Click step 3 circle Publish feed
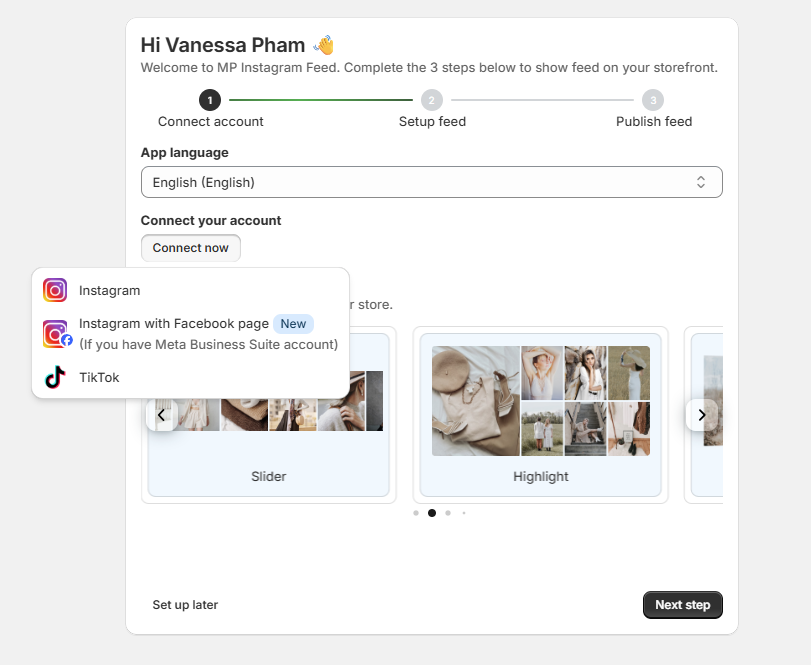The image size is (811, 665). (653, 100)
